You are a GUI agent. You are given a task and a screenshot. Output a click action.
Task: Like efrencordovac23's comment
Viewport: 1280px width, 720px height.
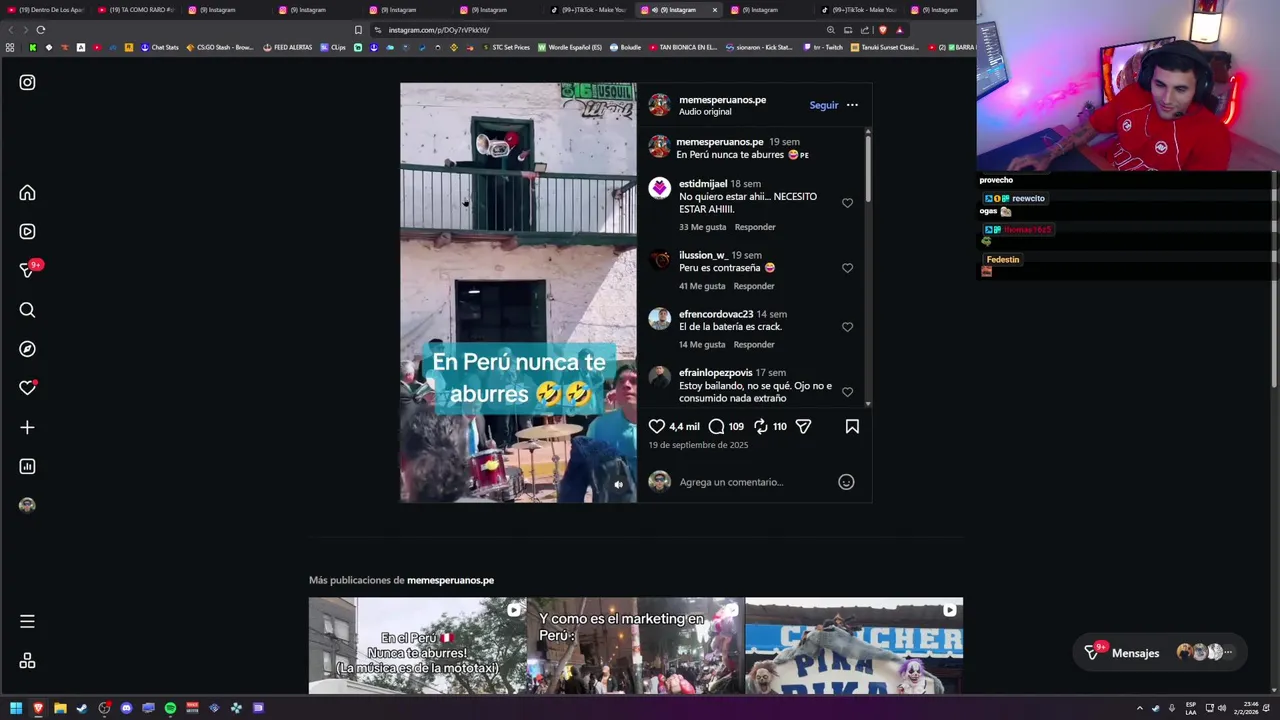pyautogui.click(x=847, y=327)
